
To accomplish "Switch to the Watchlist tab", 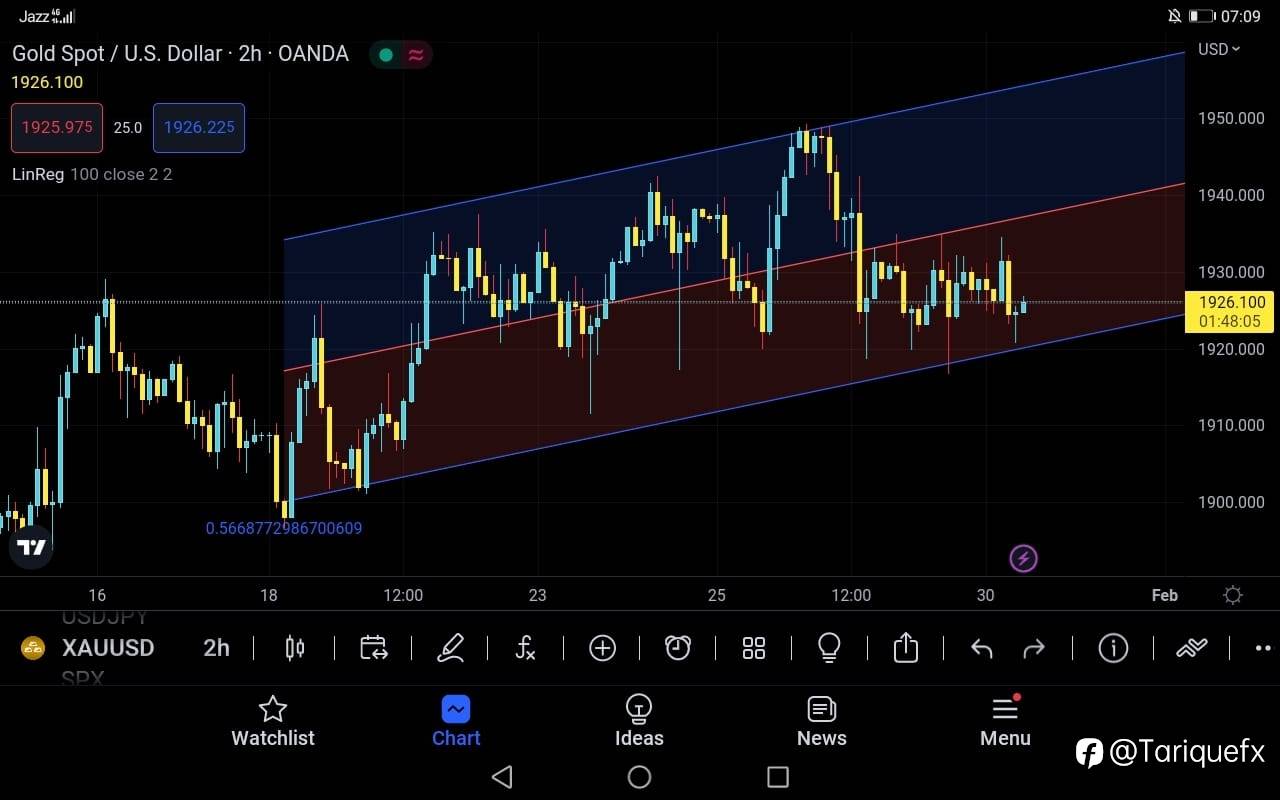I will tap(273, 722).
